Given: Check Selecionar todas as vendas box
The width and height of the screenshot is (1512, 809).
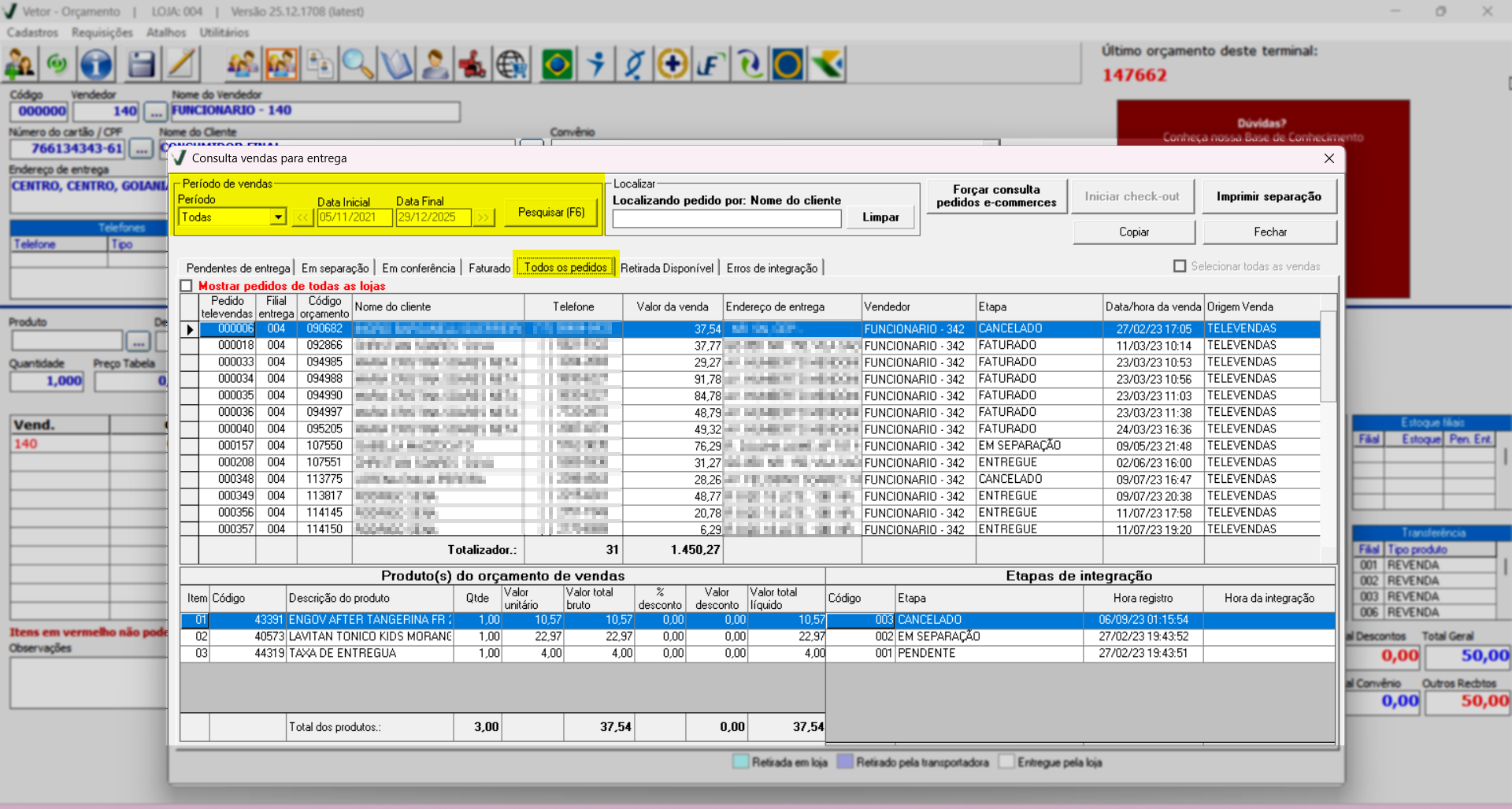Looking at the screenshot, I should (x=1180, y=266).
